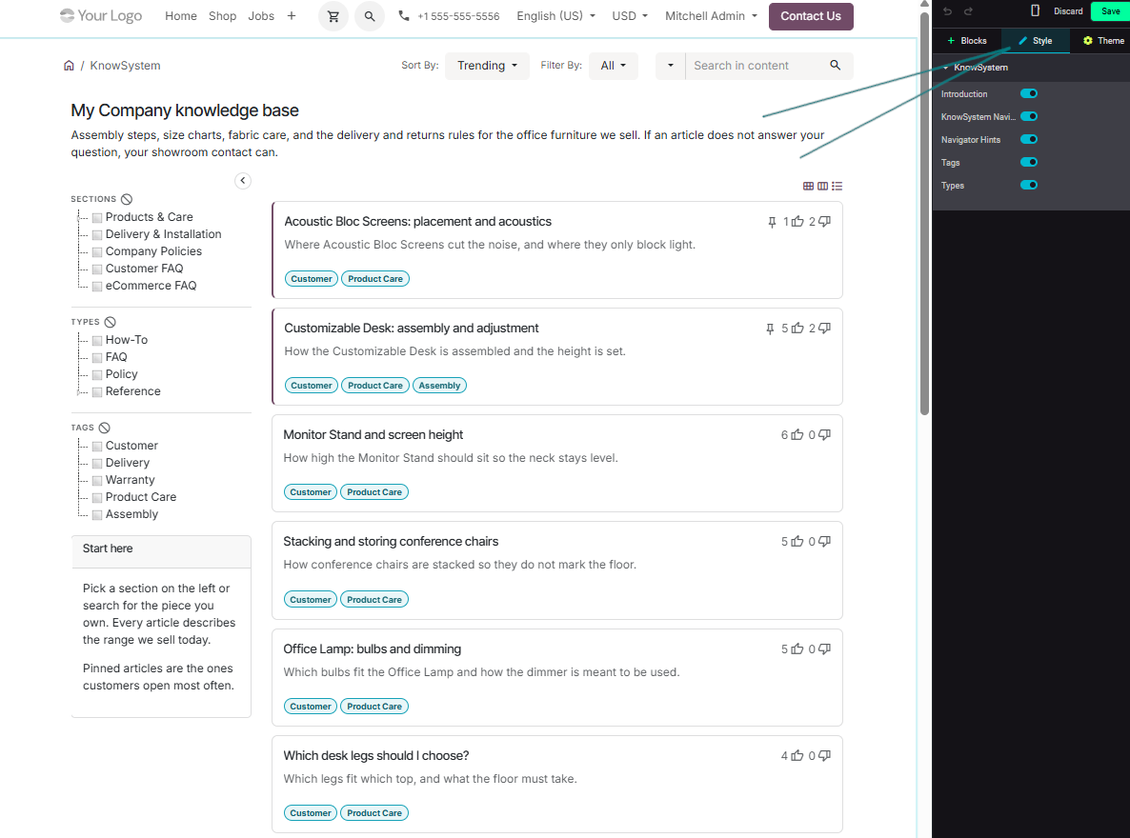1130x838 pixels.
Task: Click the header search magnifier icon
Action: click(369, 16)
